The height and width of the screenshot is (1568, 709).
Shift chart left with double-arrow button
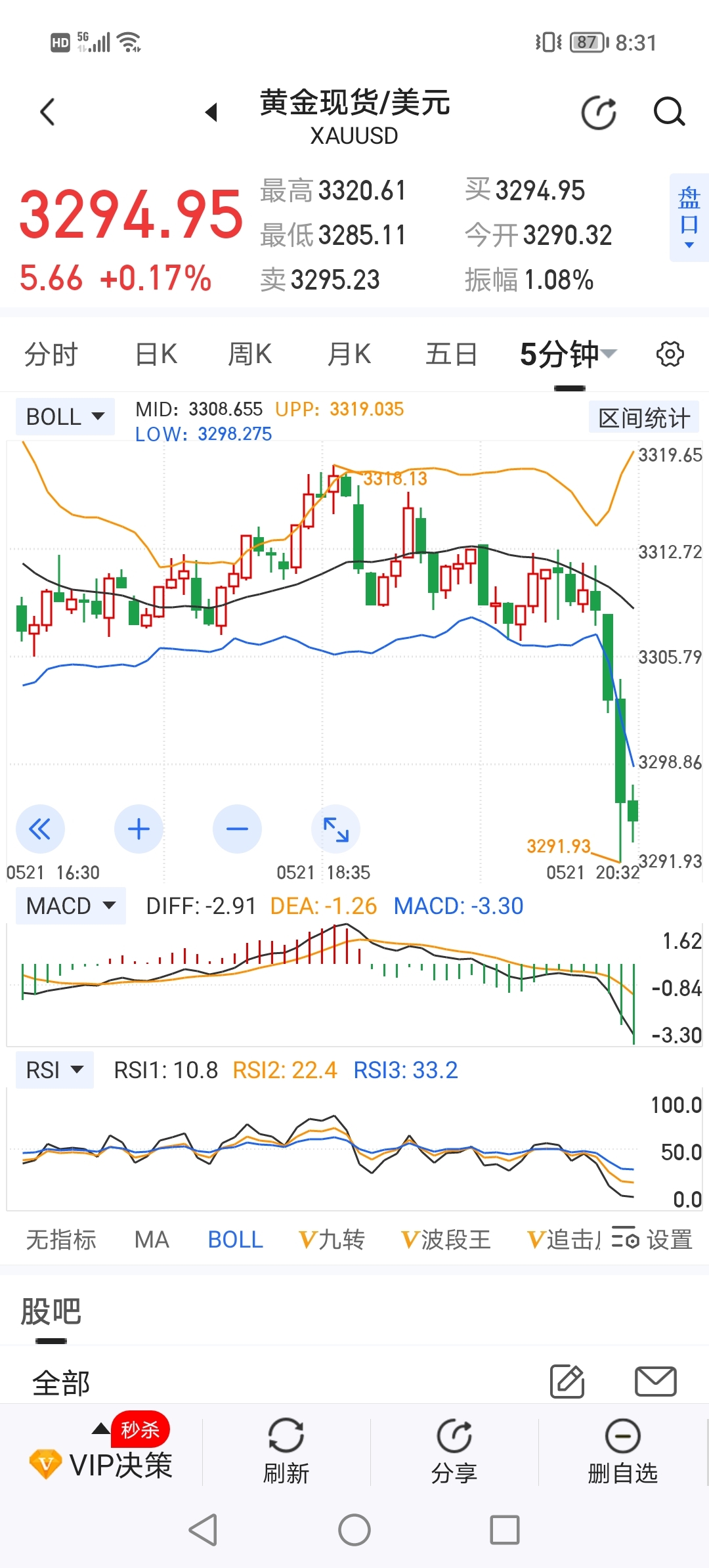pyautogui.click(x=40, y=829)
